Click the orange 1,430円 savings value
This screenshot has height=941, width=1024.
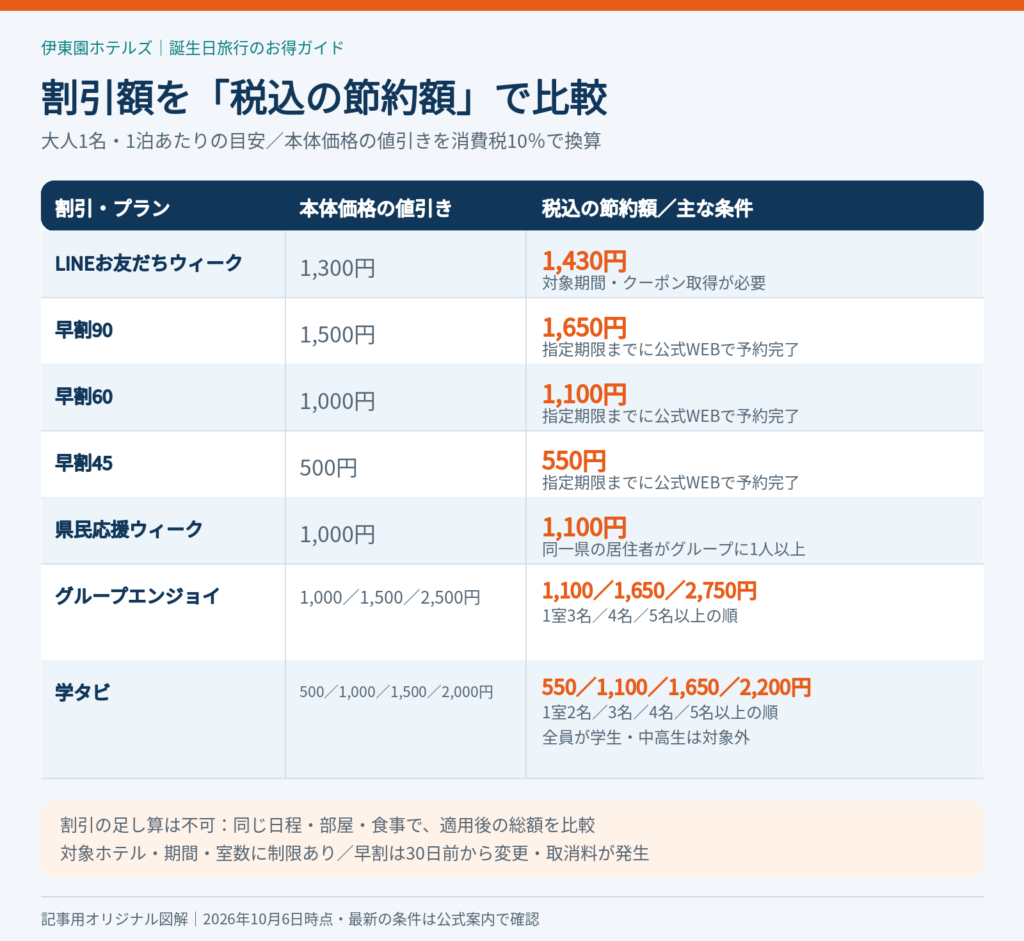coord(584,261)
